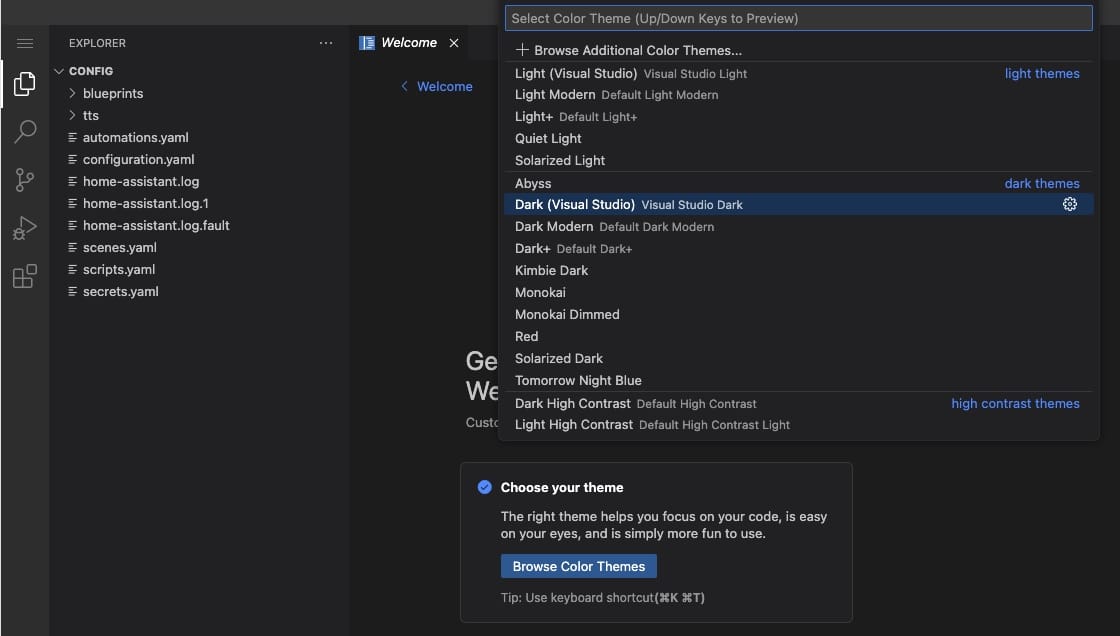
Task: Select the Solarized Light theme
Action: pos(799,161)
